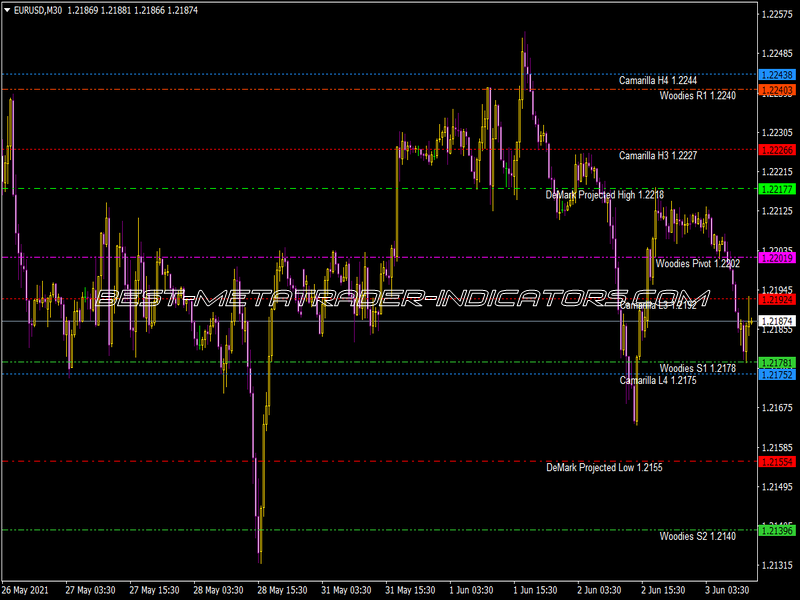800x600 pixels.
Task: Select the EURUSD,M30 chart title text
Action: (38, 10)
